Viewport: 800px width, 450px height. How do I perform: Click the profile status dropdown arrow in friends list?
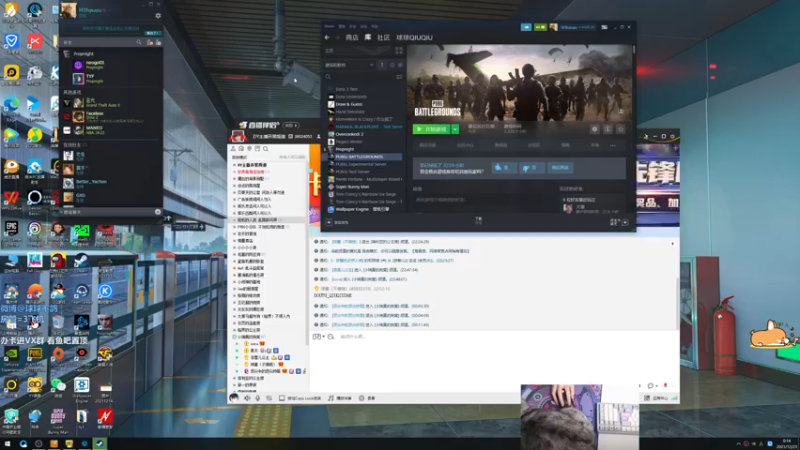pos(110,10)
